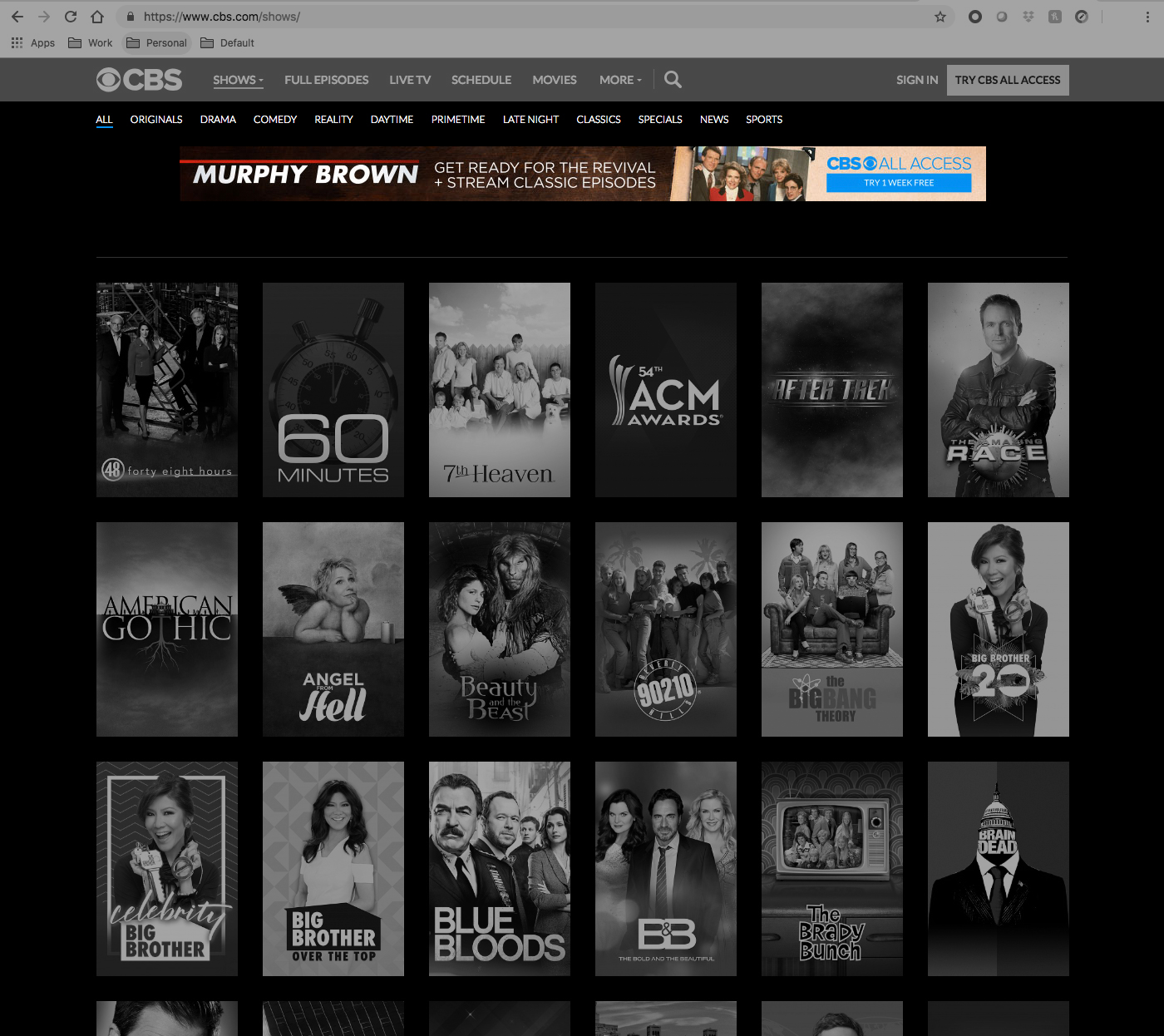Open the Work bookmarks folder
This screenshot has height=1036, width=1164.
[90, 43]
